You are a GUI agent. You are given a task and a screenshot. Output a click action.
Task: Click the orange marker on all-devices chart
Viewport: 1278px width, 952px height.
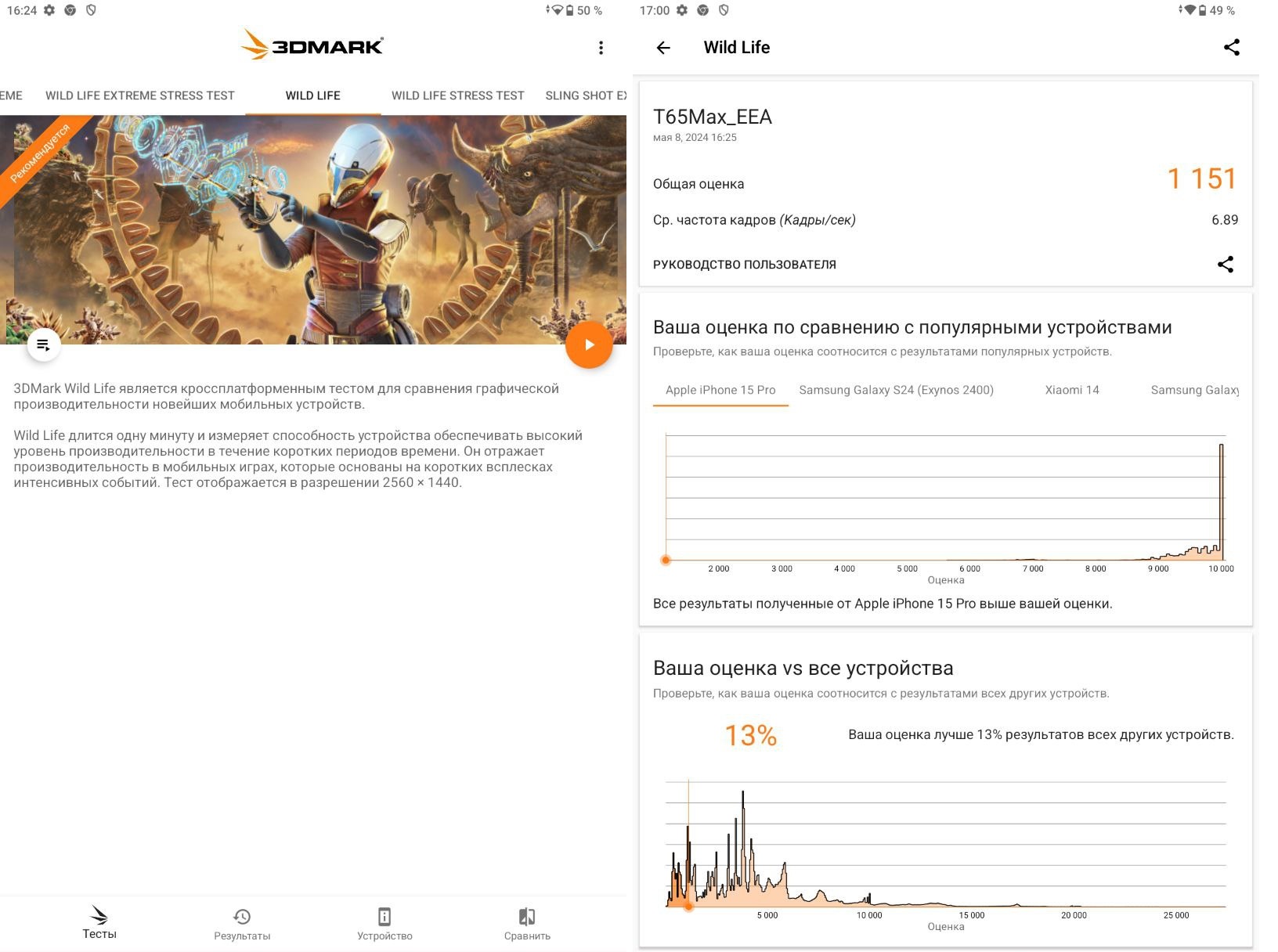(688, 907)
